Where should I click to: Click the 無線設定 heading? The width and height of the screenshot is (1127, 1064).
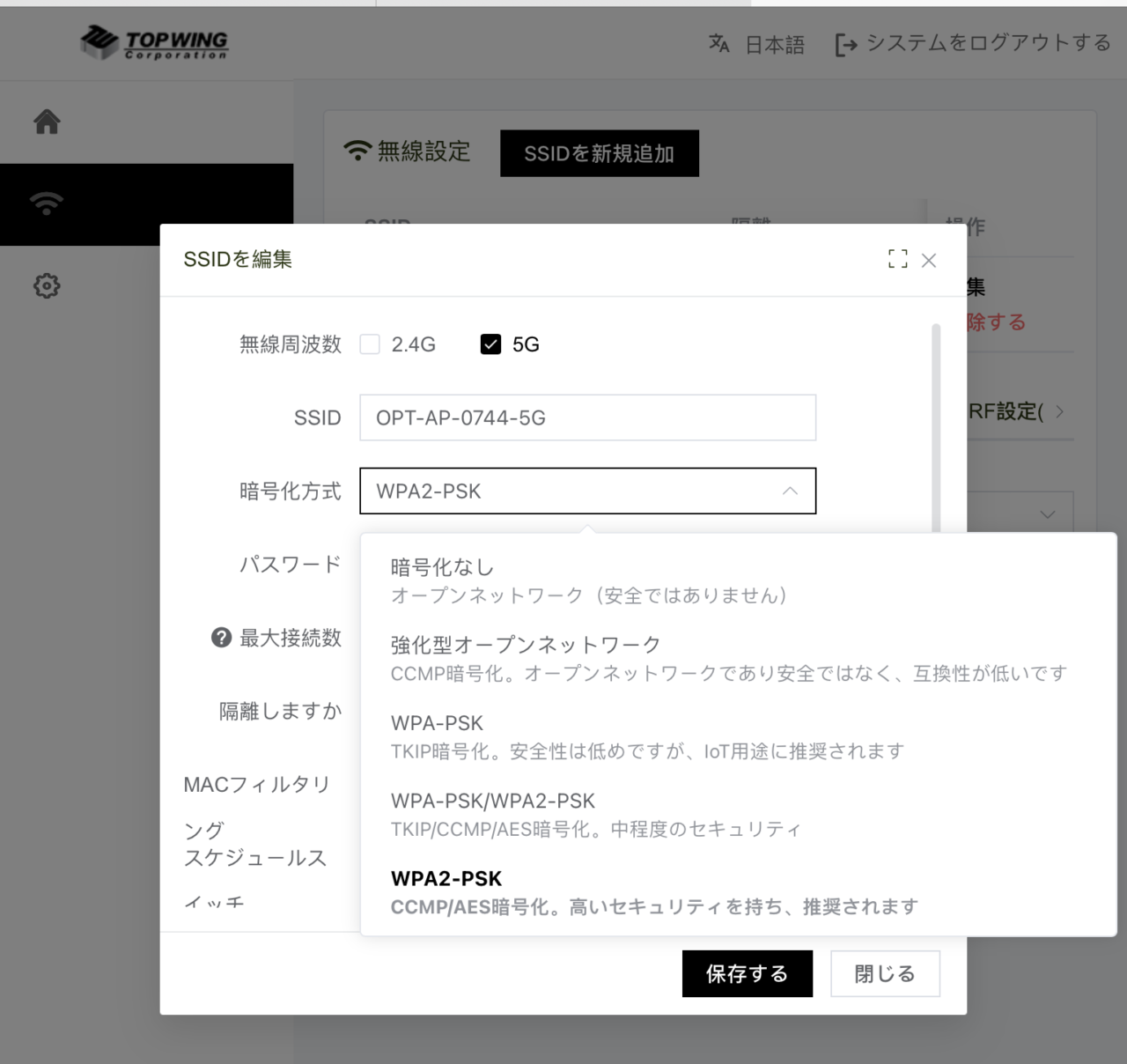pyautogui.click(x=424, y=151)
